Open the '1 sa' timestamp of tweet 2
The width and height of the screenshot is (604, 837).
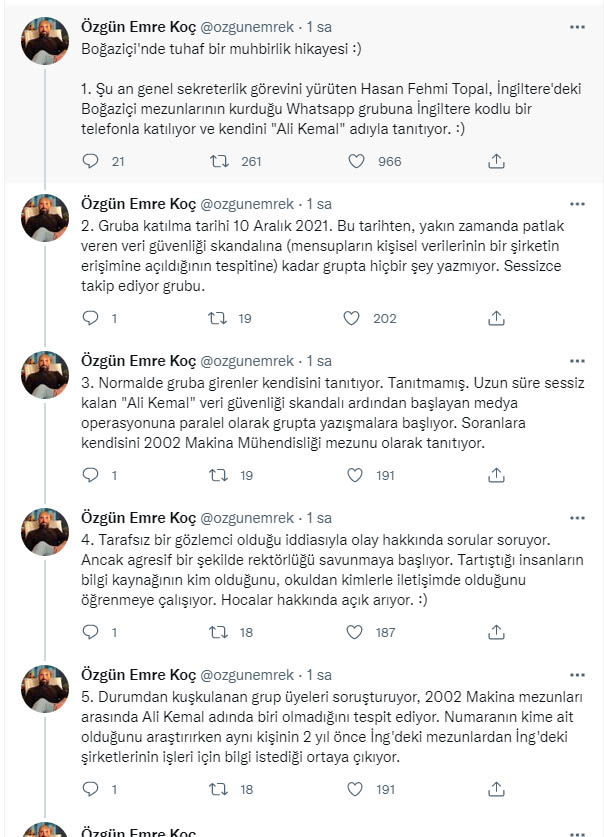click(x=319, y=204)
